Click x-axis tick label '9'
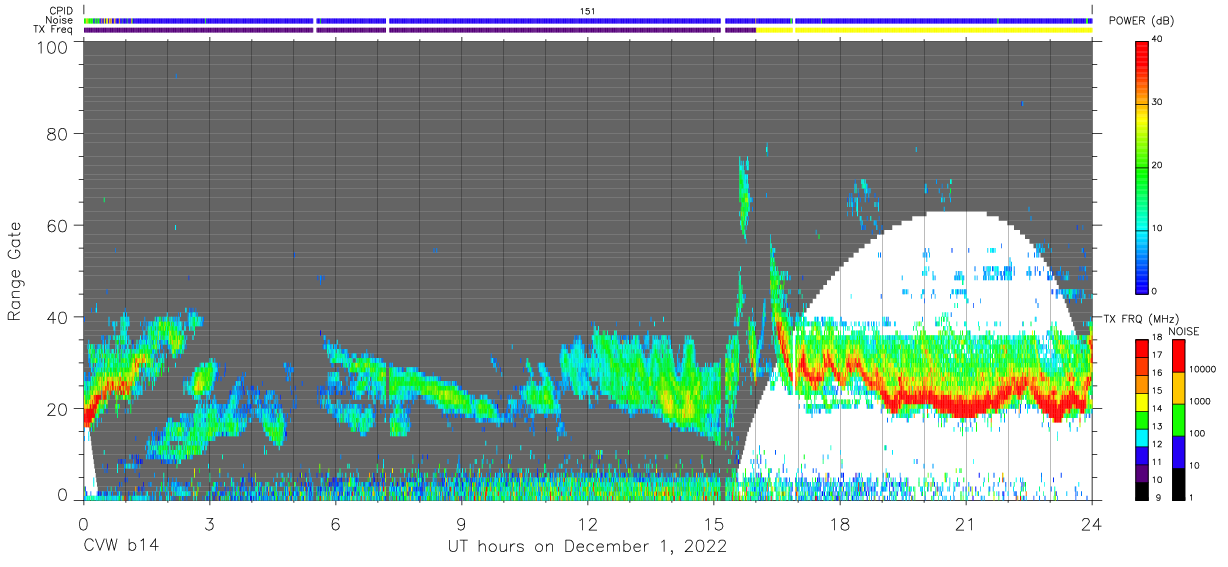 point(461,524)
